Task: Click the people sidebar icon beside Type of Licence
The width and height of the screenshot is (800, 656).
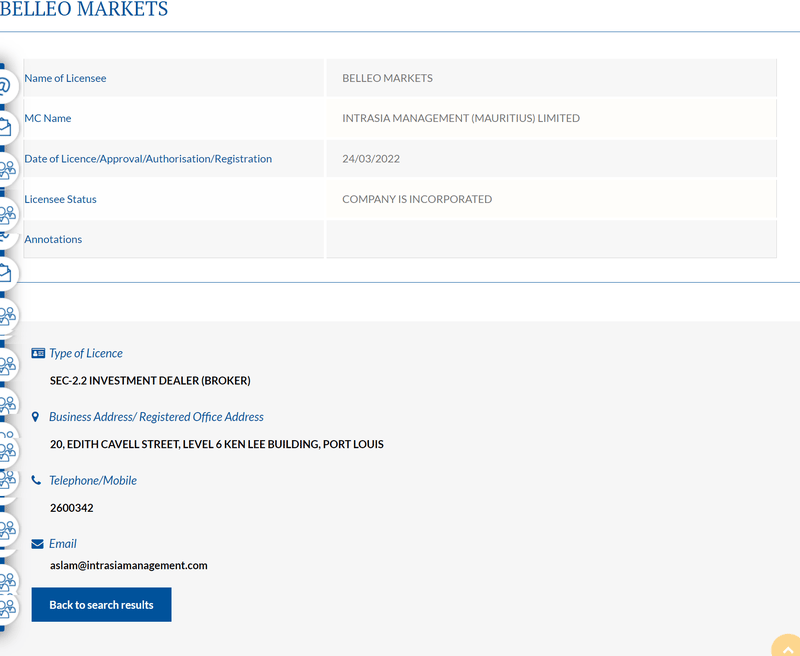Action: point(6,364)
